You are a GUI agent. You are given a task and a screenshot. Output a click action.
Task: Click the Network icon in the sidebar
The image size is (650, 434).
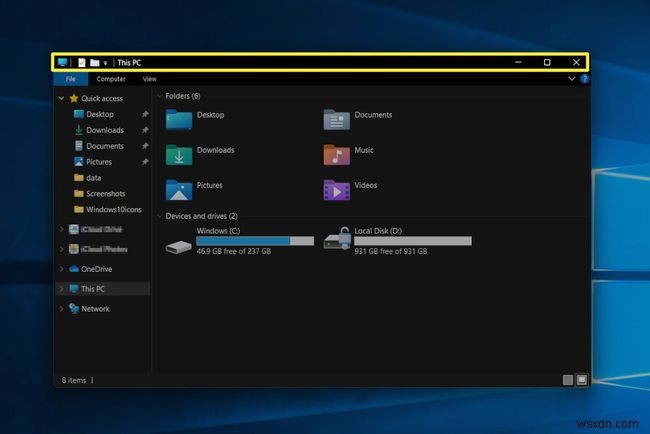[74, 309]
